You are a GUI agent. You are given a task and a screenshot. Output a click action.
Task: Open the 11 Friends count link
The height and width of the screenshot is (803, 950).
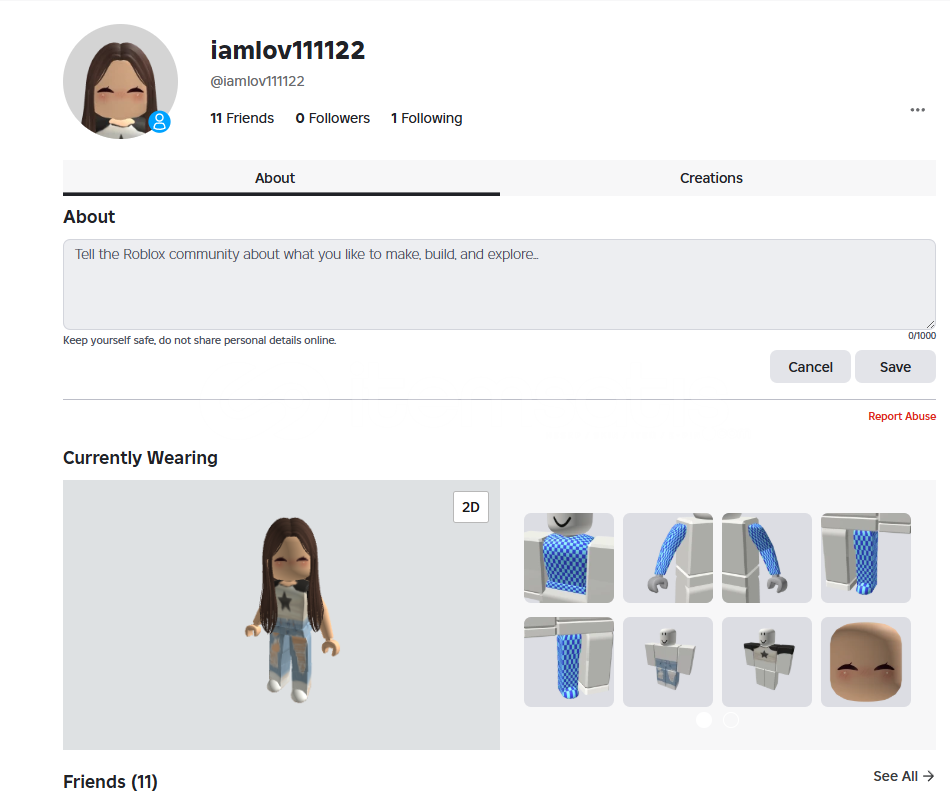pyautogui.click(x=242, y=118)
